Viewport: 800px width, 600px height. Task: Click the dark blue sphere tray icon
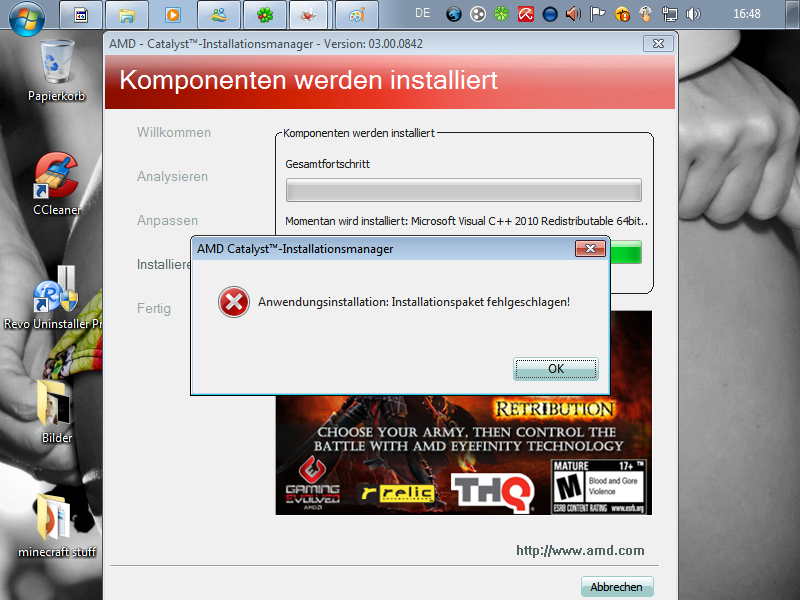(549, 14)
